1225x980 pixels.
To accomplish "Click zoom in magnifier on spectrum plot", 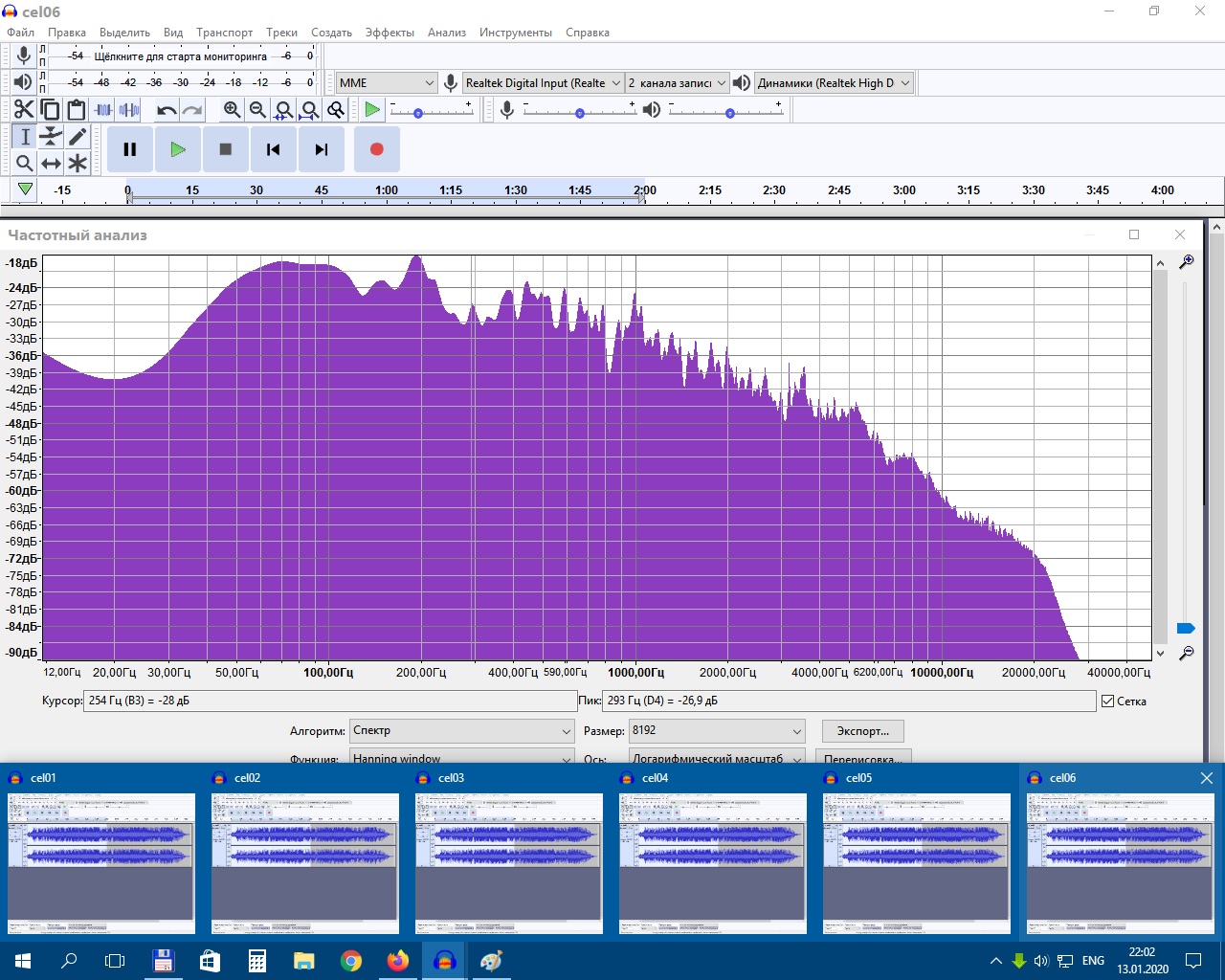I will [1187, 262].
